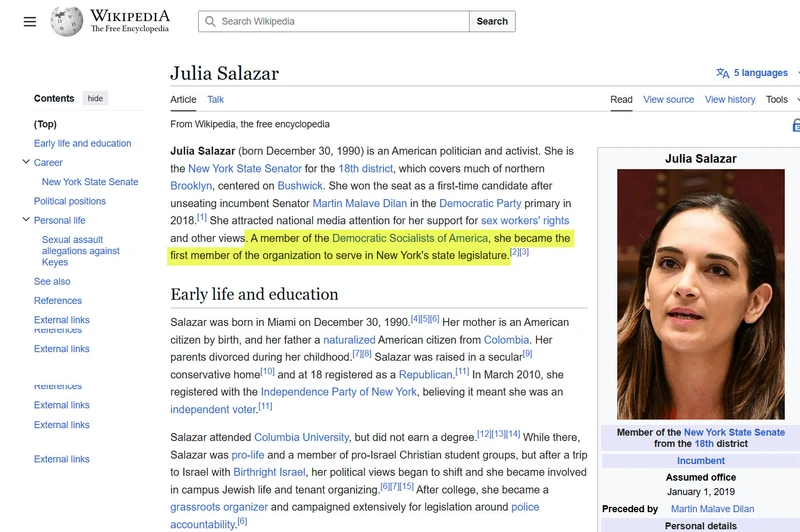Click citation [1] in the intro
Viewport: 800px width, 532px height.
[x=202, y=217]
